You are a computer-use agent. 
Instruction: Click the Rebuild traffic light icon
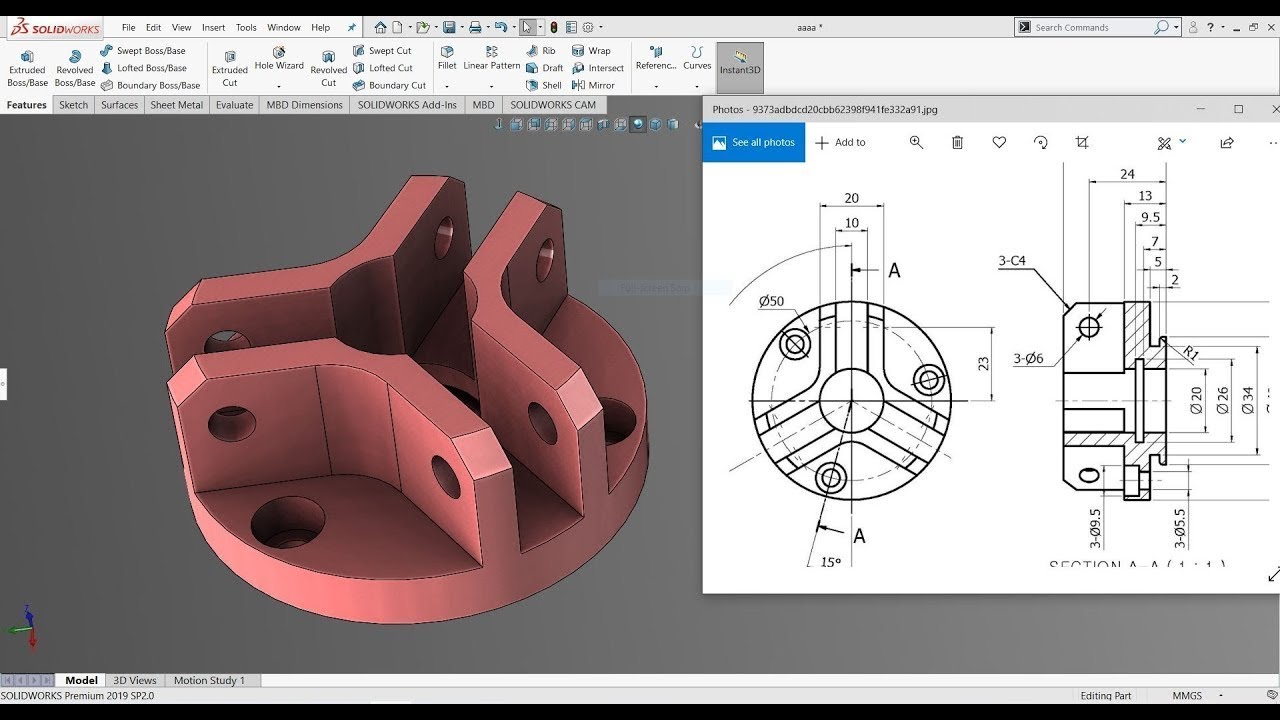pos(554,27)
